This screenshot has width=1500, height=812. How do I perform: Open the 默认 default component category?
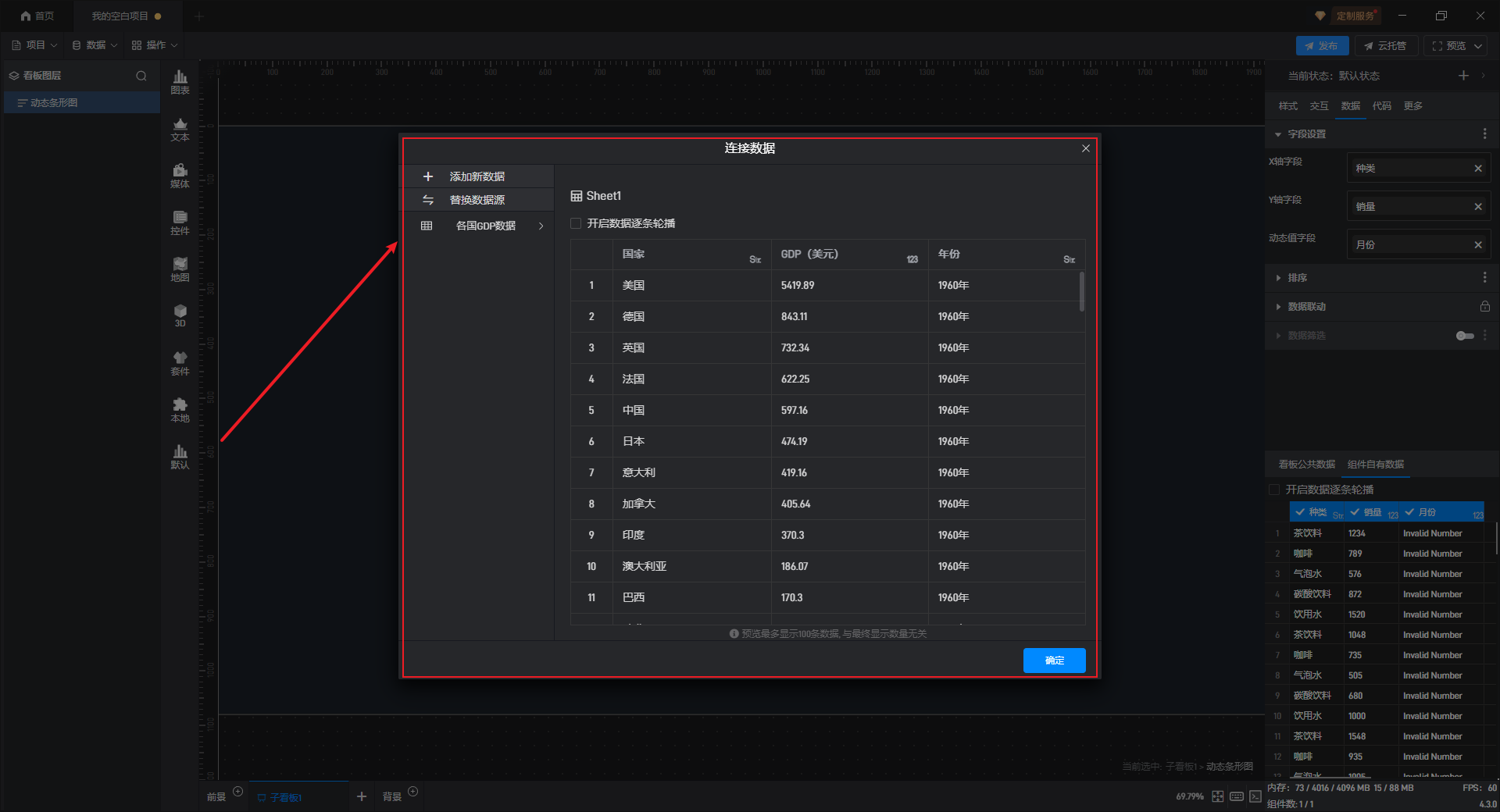[180, 457]
